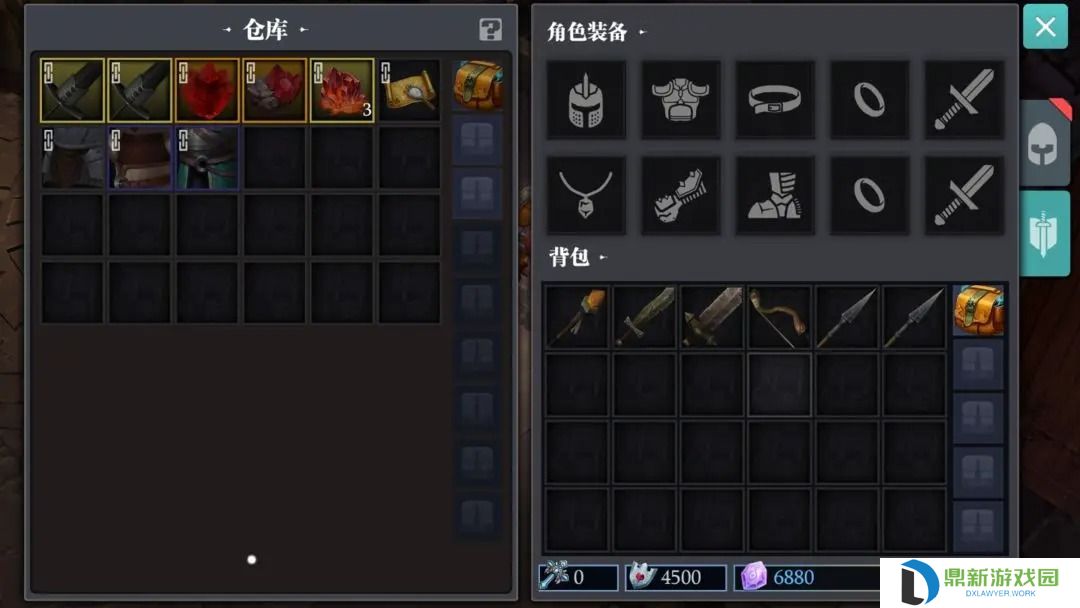
Task: Close the inventory panel with X
Action: [1045, 27]
